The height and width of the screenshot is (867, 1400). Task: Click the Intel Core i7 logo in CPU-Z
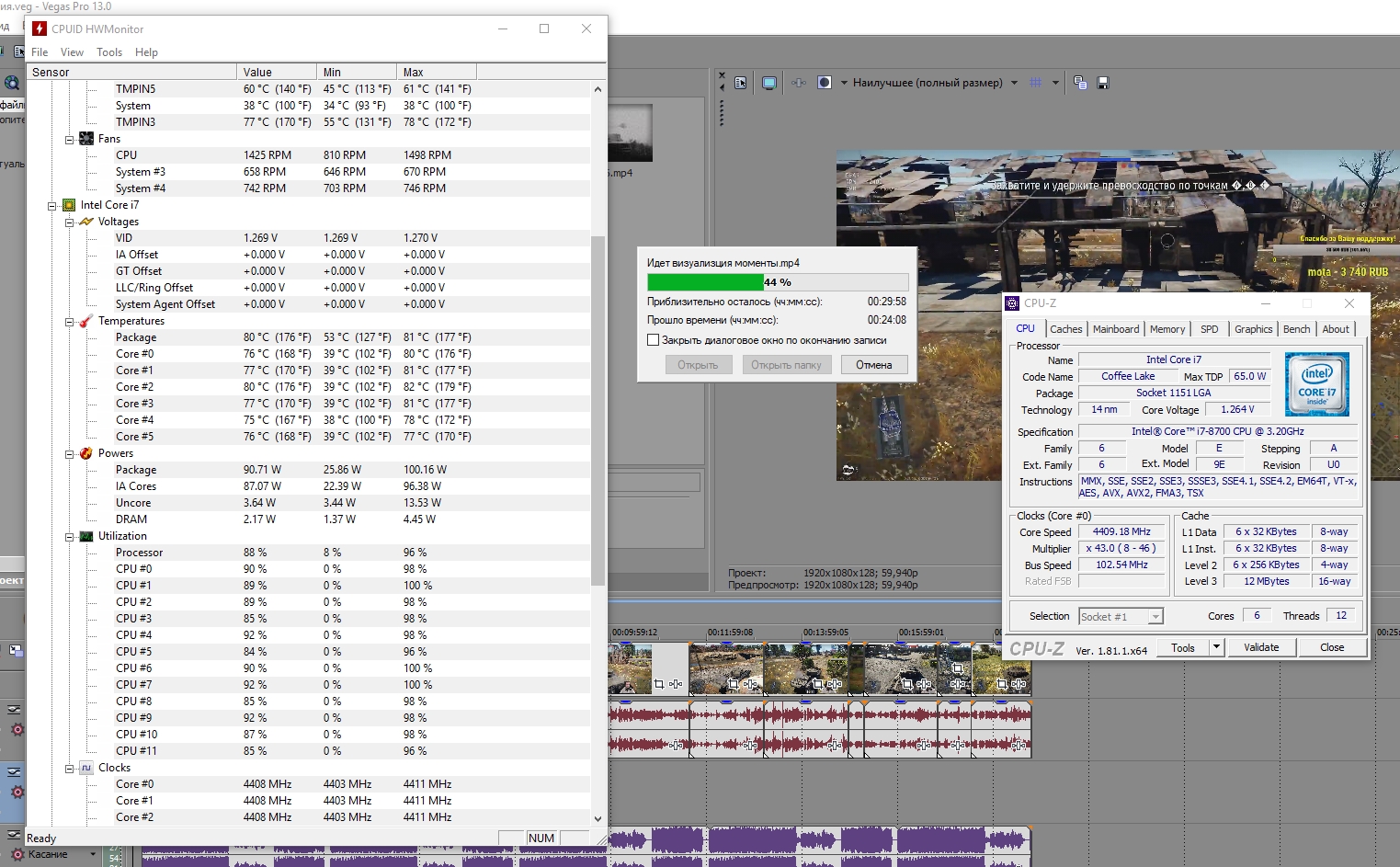click(1316, 383)
